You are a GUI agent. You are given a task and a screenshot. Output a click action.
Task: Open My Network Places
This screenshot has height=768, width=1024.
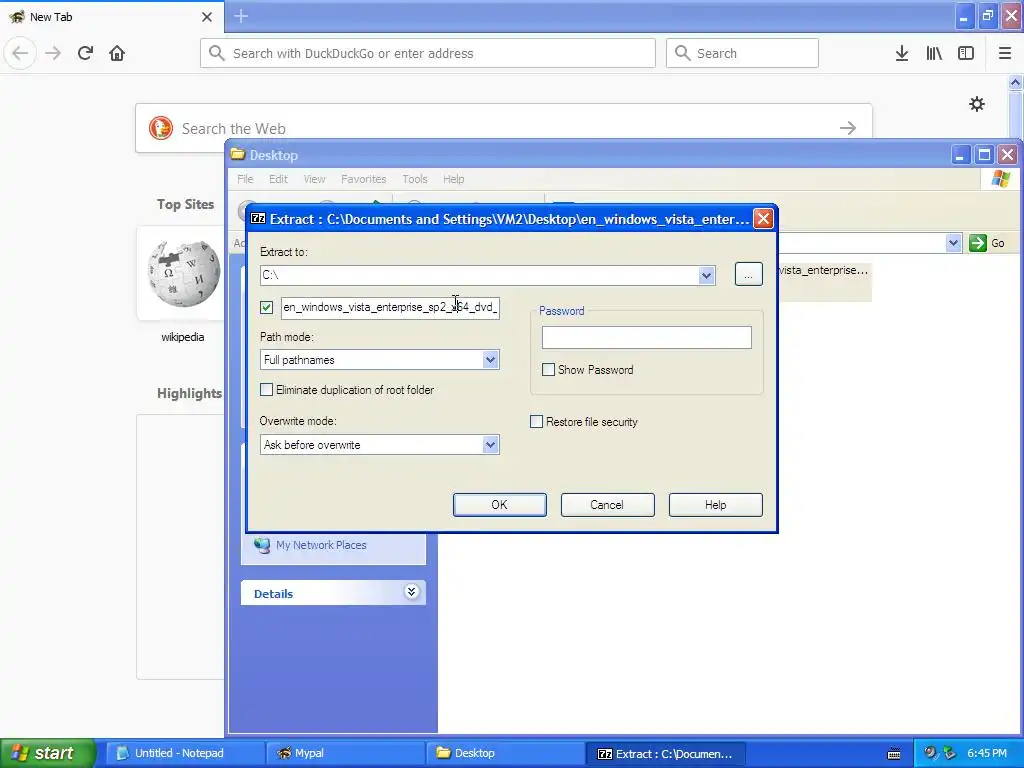321,545
